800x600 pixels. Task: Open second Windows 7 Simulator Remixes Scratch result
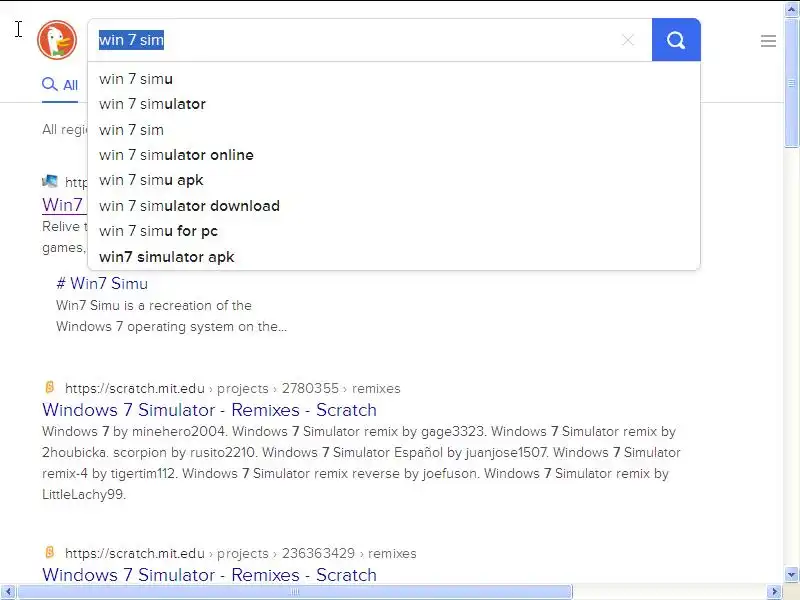[x=209, y=575]
